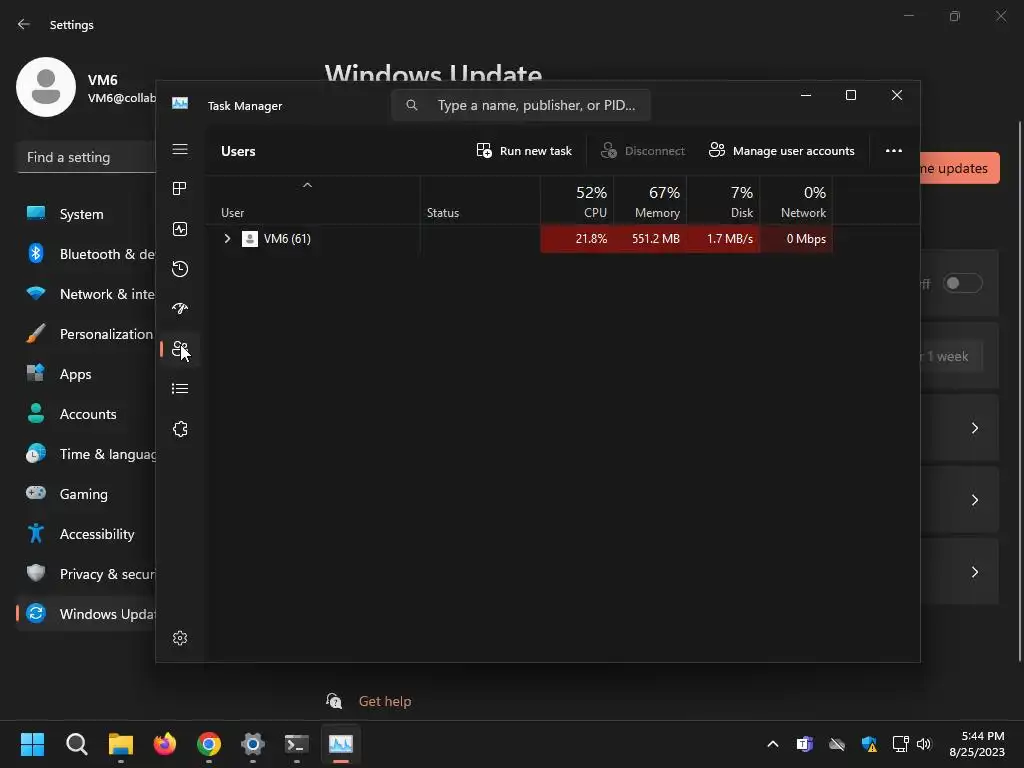Open Privacy & security in Settings
1024x768 pixels.
pyautogui.click(x=86, y=574)
